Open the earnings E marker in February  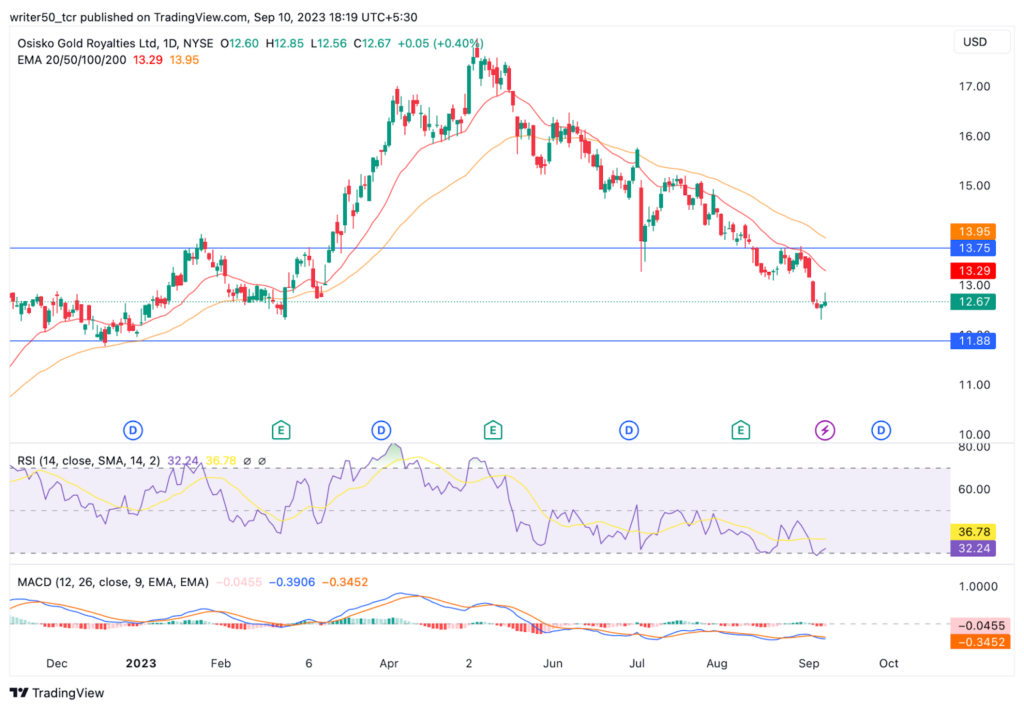click(x=281, y=430)
